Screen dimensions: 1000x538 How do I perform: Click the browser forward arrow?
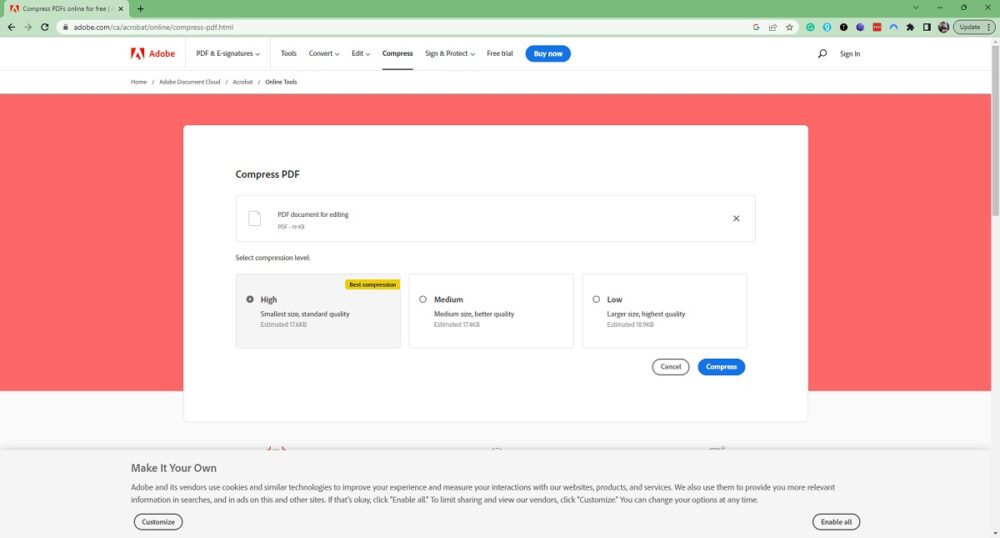(27, 27)
